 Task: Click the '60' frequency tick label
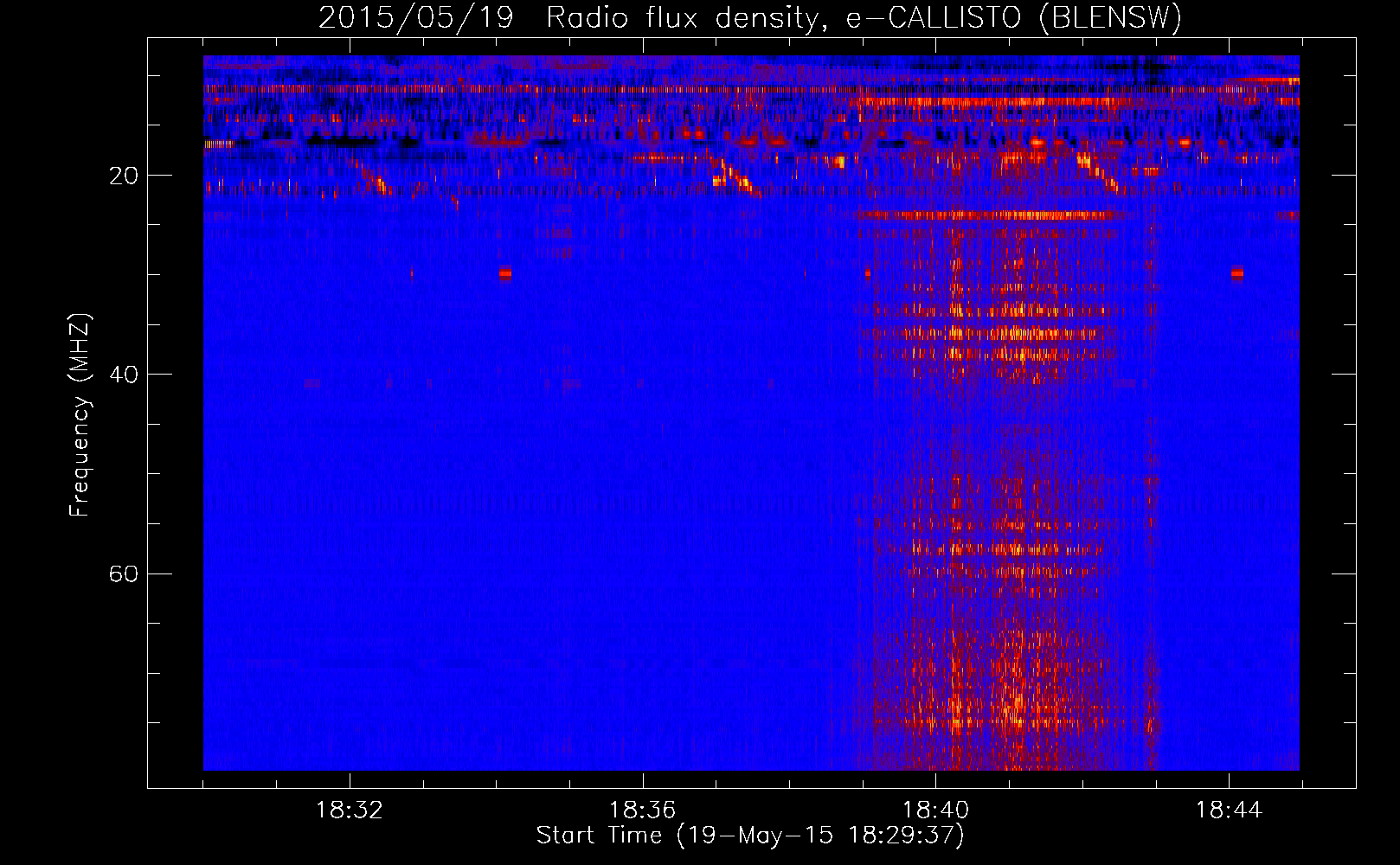[123, 574]
